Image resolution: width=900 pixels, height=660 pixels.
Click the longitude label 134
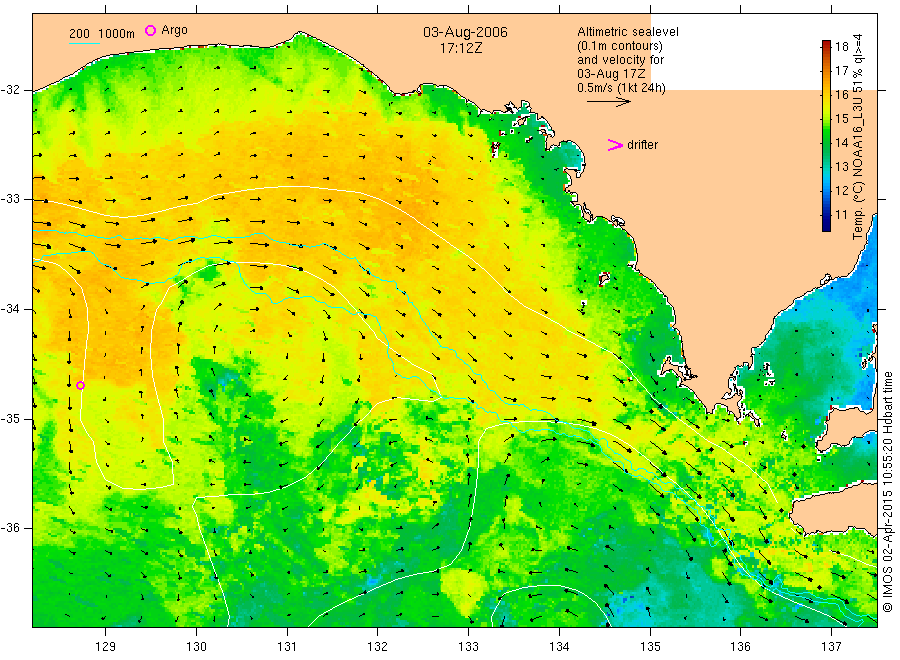(x=559, y=647)
